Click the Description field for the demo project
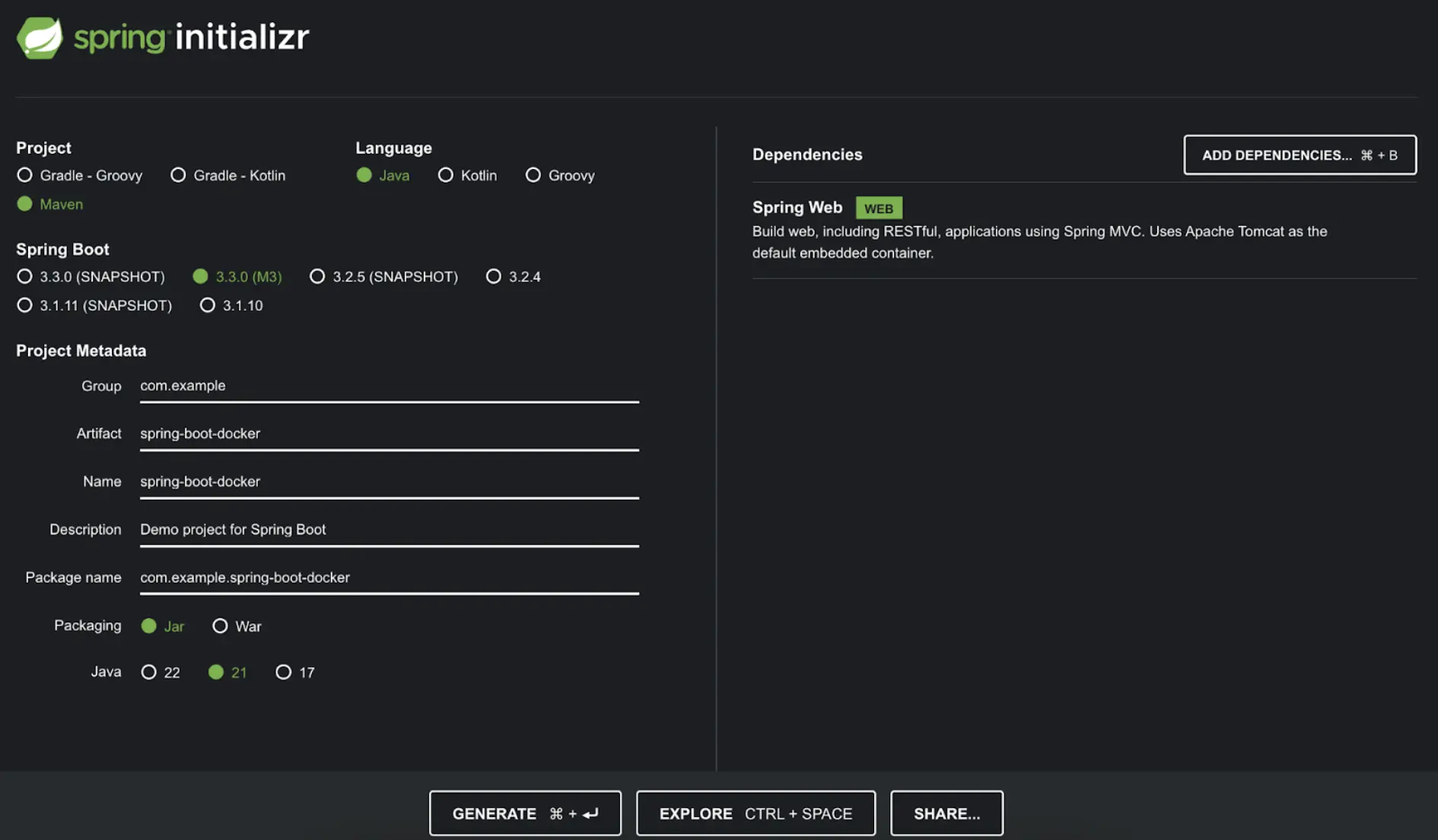The width and height of the screenshot is (1438, 840). pos(388,530)
